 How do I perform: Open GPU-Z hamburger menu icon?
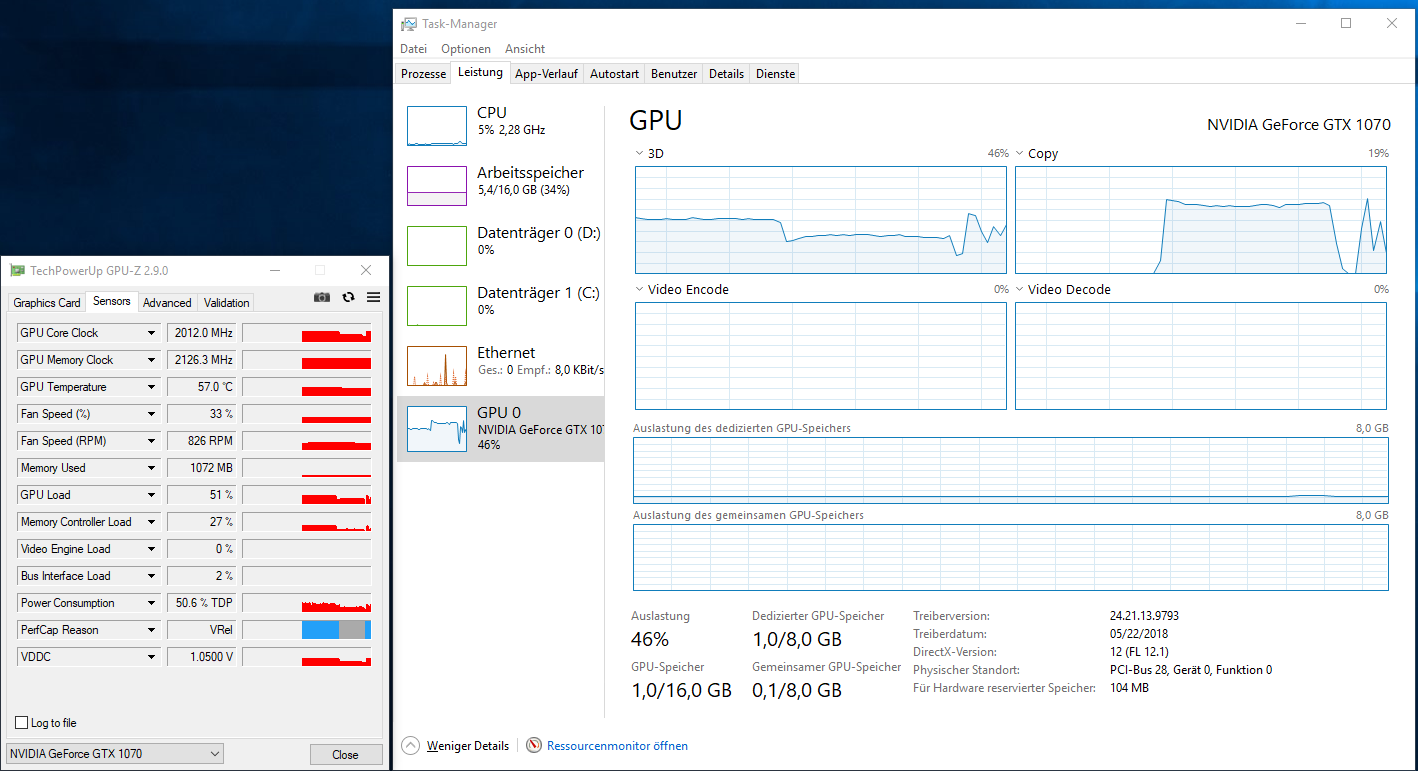[373, 297]
